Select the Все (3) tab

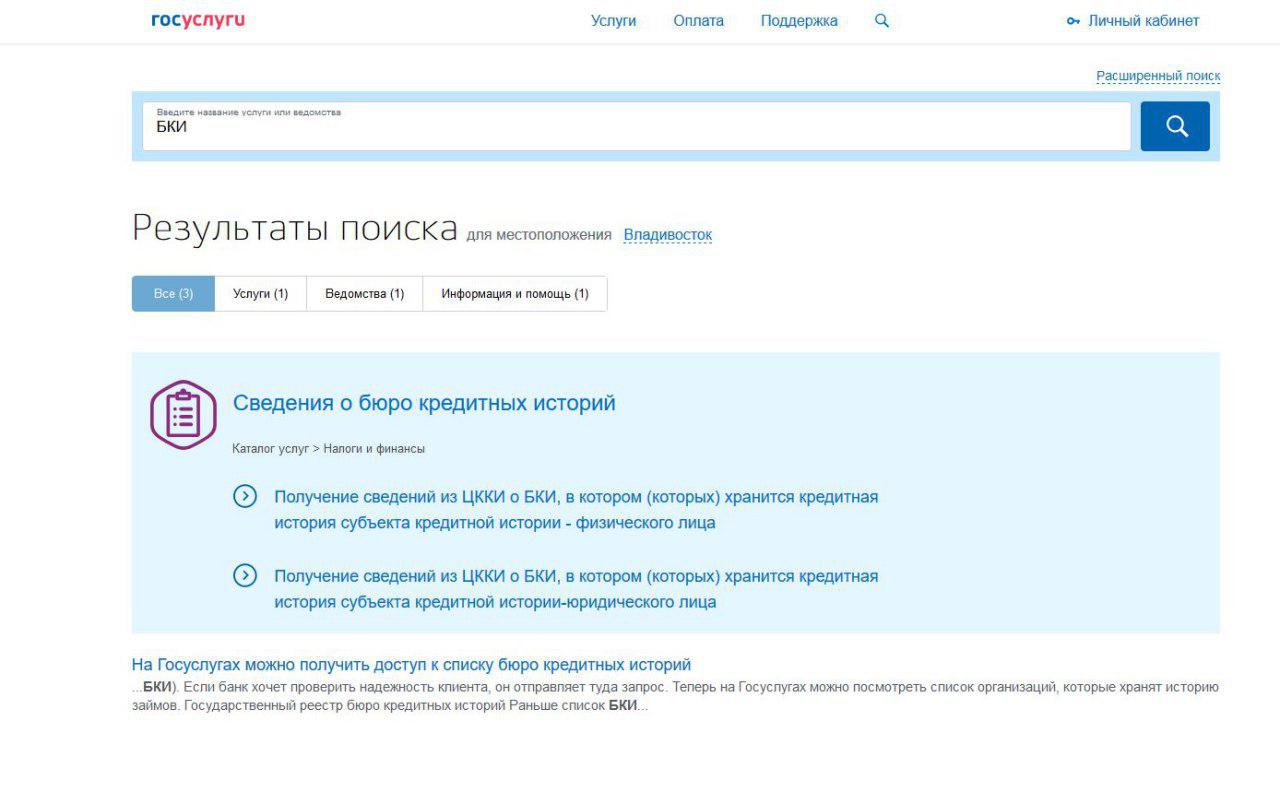(173, 294)
